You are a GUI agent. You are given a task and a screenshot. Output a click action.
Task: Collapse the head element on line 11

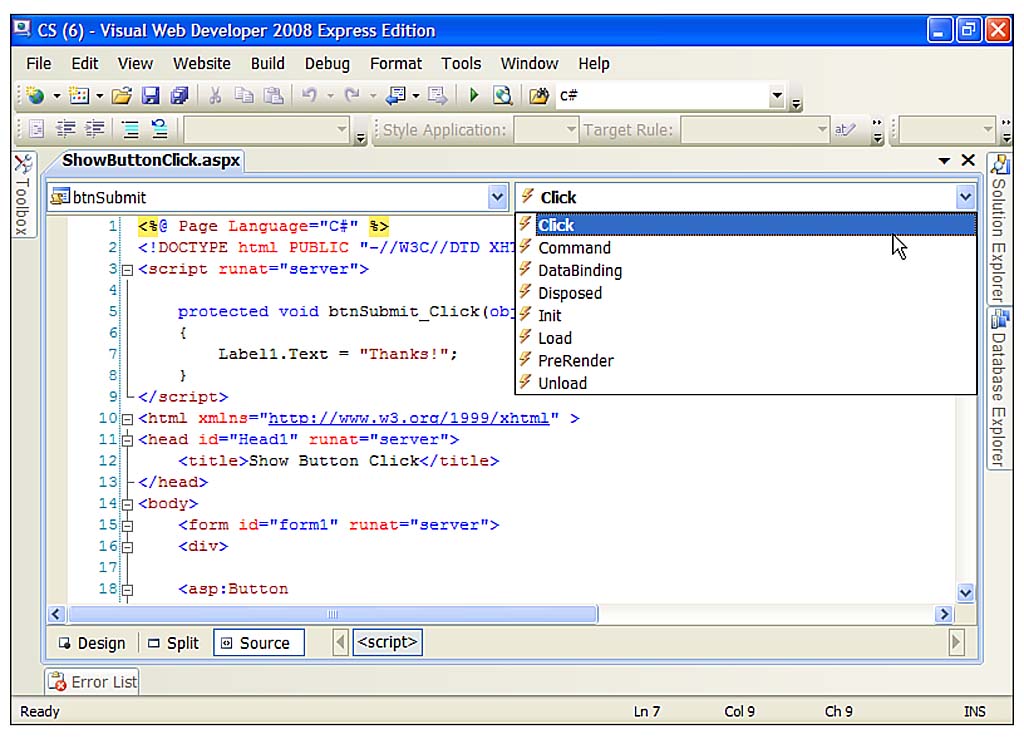pos(128,440)
